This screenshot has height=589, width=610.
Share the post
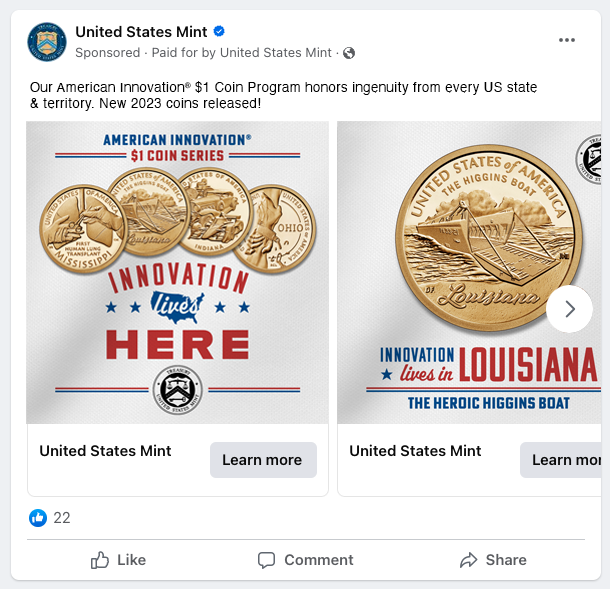pyautogui.click(x=493, y=560)
